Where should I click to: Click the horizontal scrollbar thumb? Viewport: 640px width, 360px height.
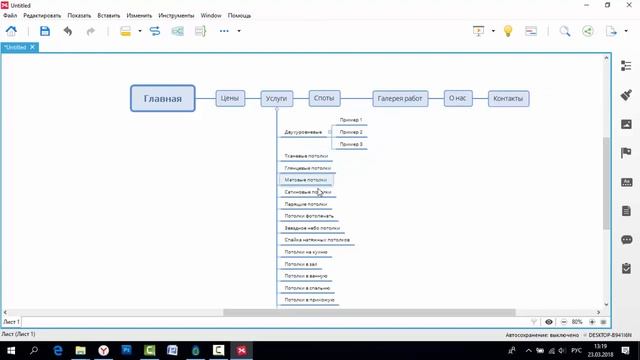click(x=369, y=313)
